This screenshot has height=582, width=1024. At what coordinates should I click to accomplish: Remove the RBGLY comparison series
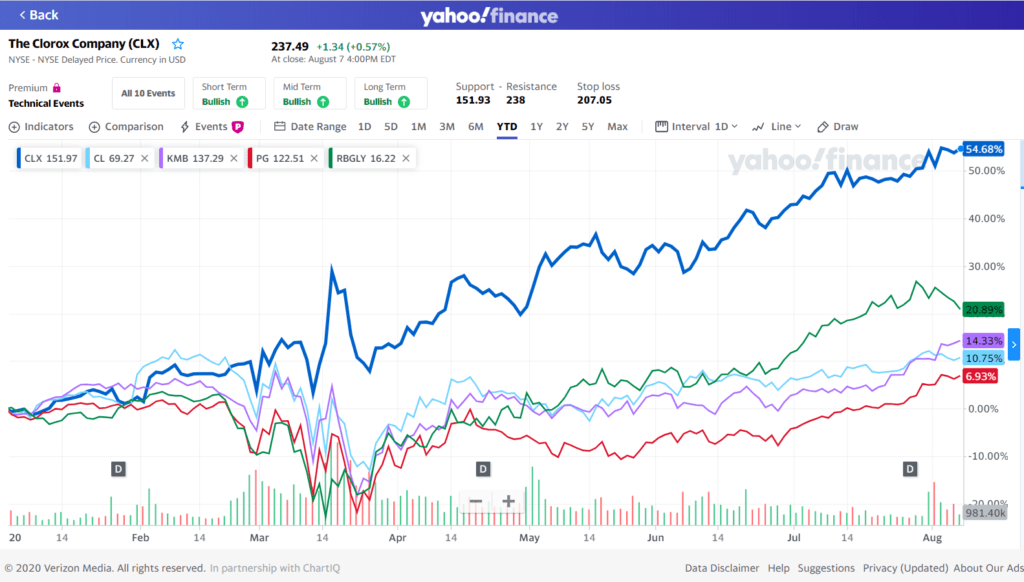[x=406, y=158]
